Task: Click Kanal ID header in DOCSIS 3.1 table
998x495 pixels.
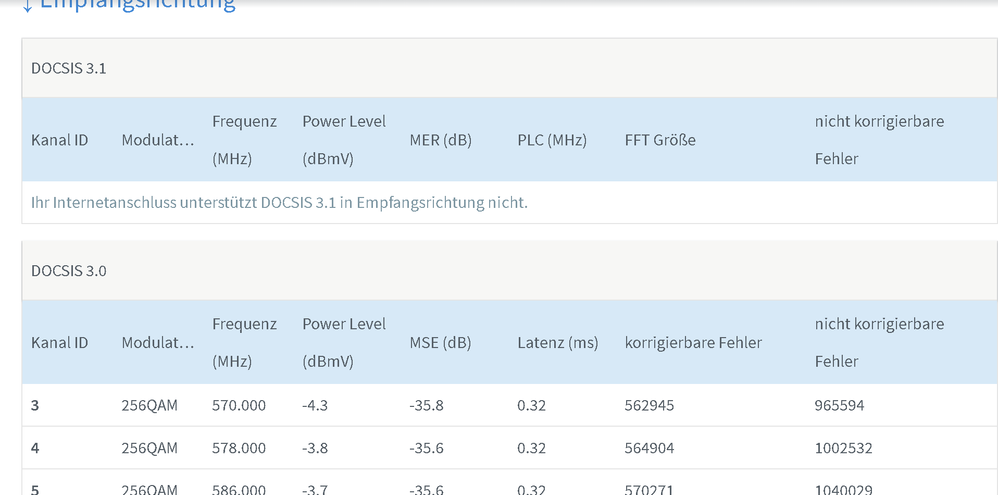Action: click(59, 140)
